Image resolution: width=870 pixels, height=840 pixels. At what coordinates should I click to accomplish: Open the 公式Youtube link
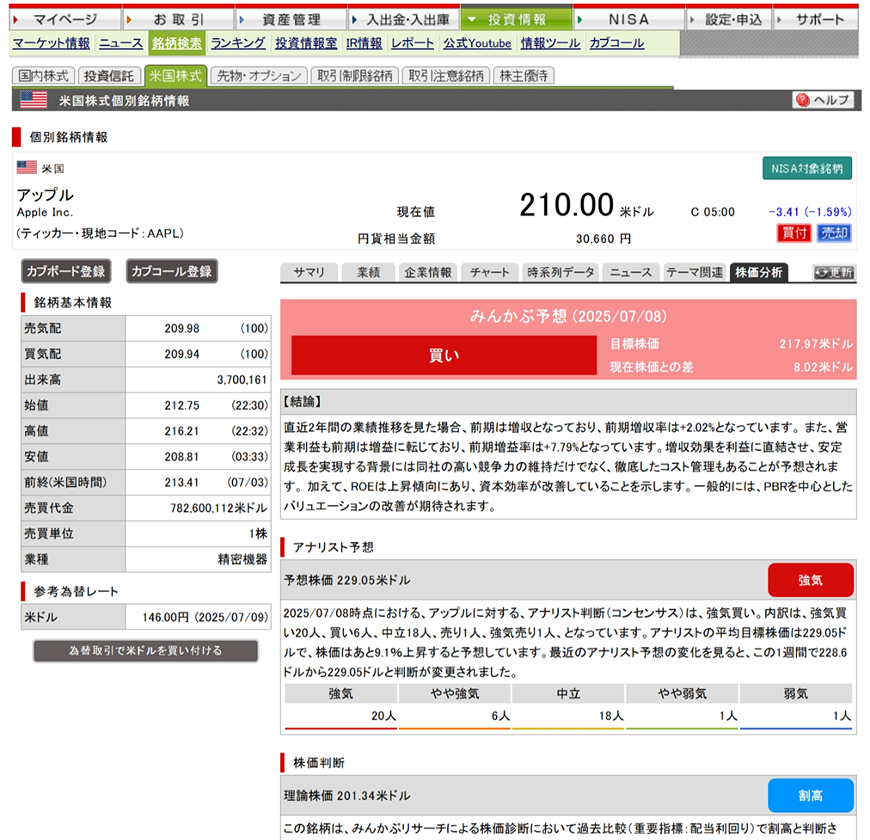pyautogui.click(x=477, y=44)
